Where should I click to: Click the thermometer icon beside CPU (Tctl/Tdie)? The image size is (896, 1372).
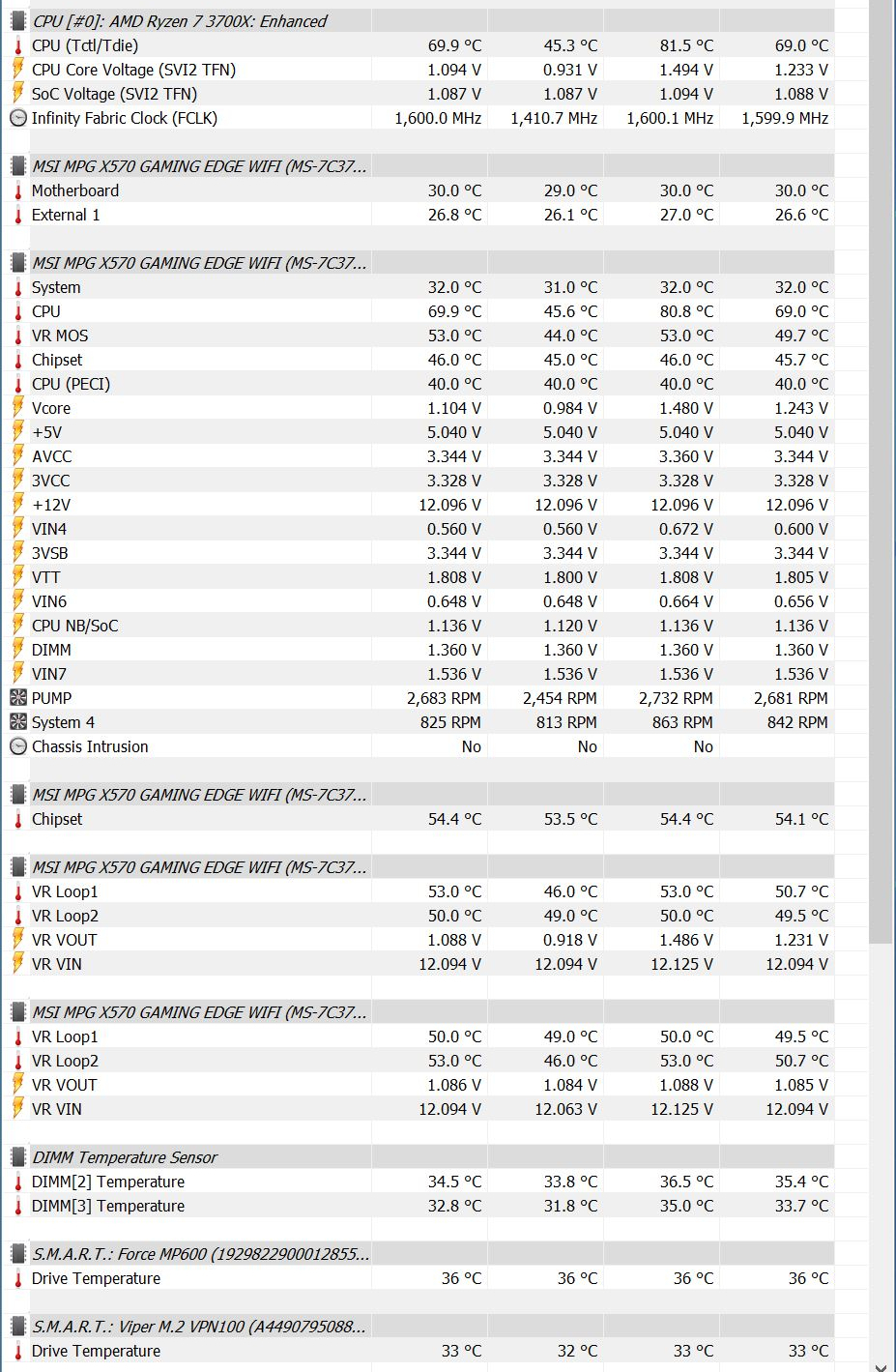pos(17,45)
